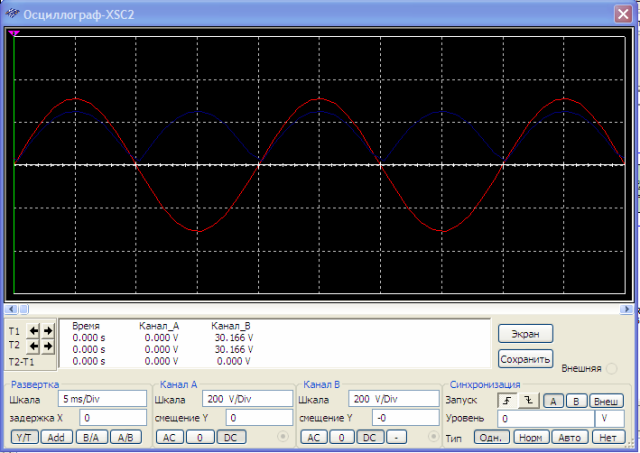The height and width of the screenshot is (453, 640).
Task: Select trigger source B
Action: [x=576, y=401]
